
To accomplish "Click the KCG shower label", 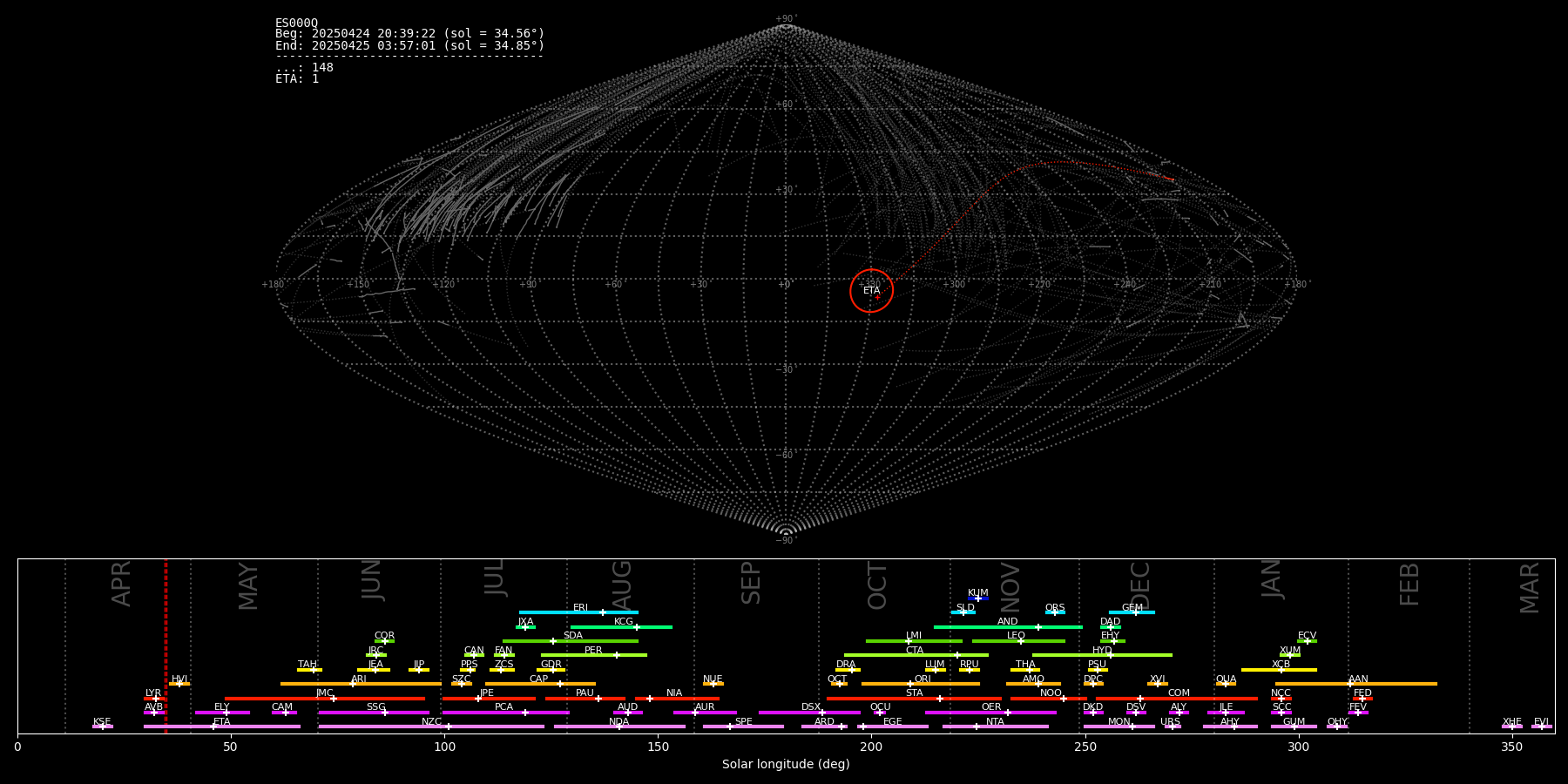I will pyautogui.click(x=624, y=622).
